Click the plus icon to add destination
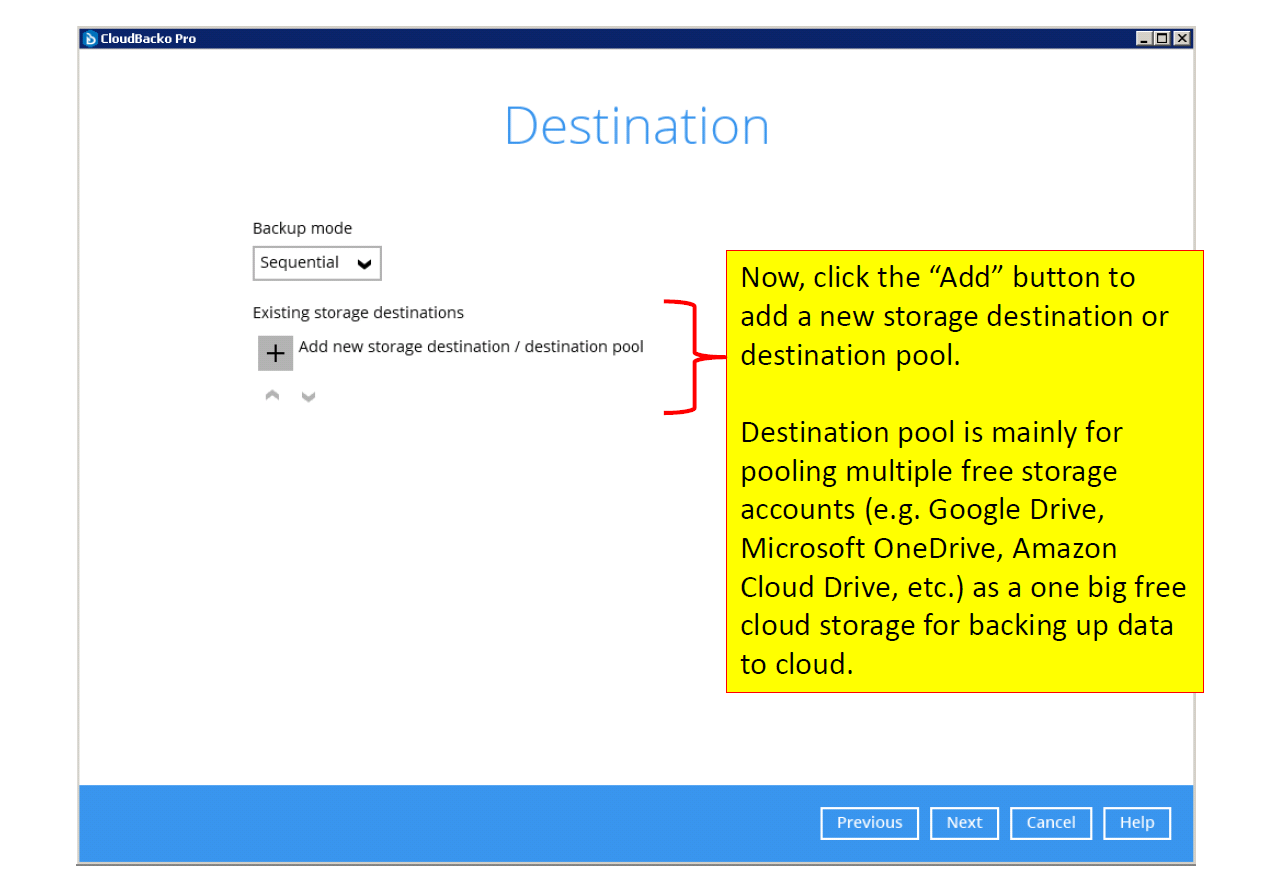 (x=275, y=353)
